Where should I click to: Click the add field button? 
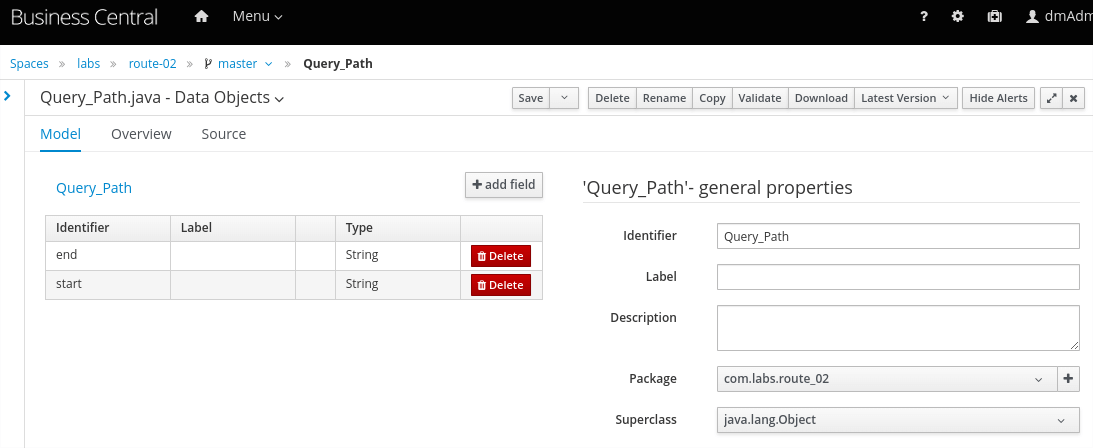tap(504, 185)
